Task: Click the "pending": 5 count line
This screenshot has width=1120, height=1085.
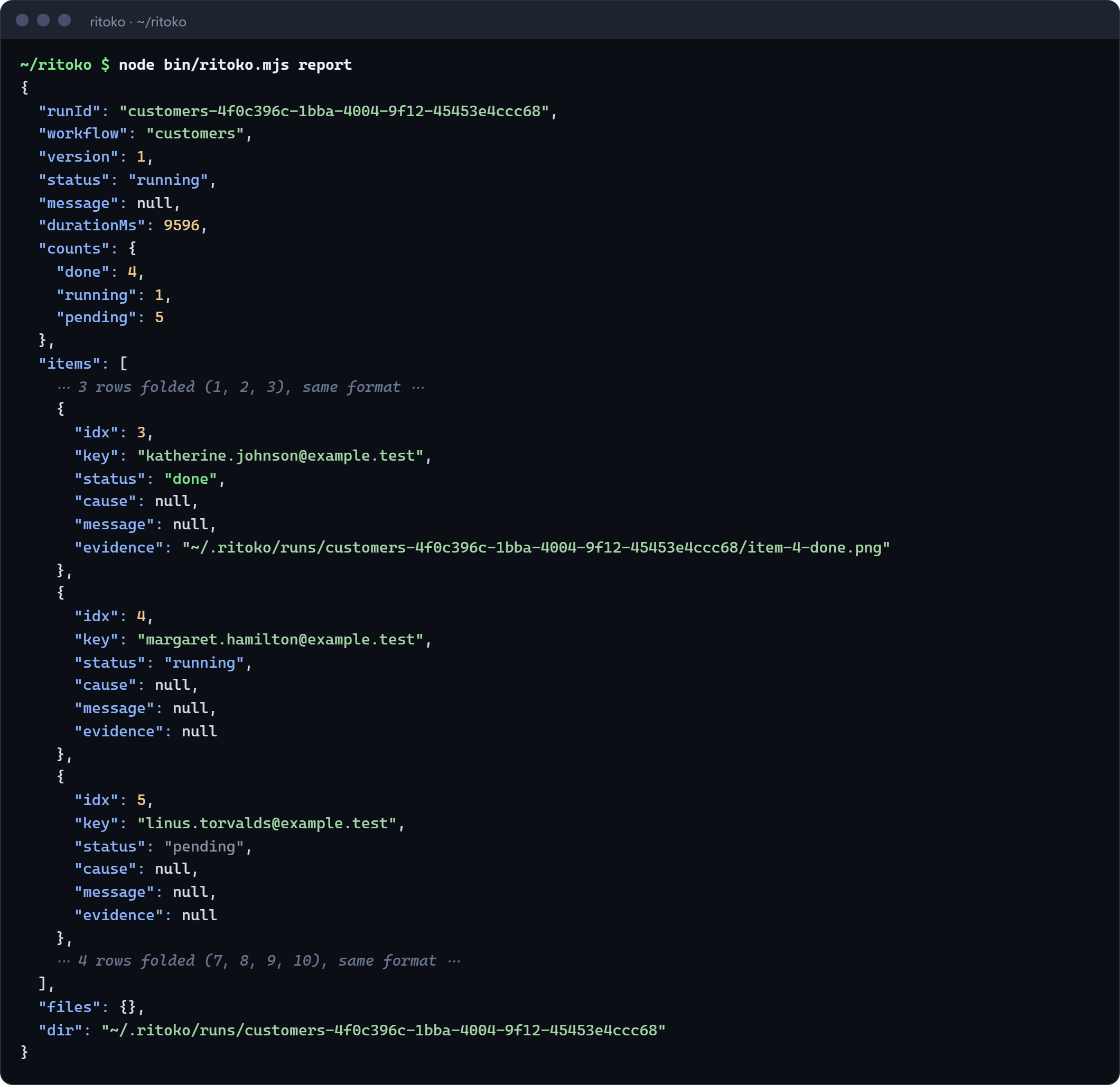Action: (110, 317)
